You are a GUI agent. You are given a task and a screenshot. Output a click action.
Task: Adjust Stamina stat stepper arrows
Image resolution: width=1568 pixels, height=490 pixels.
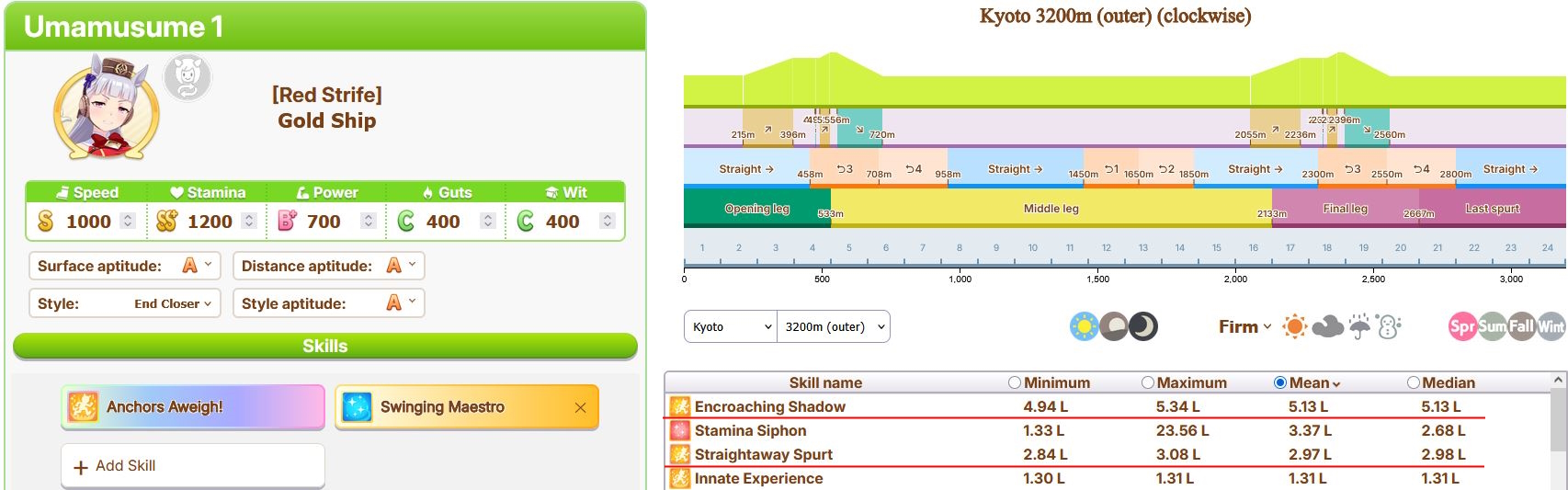pos(249,221)
